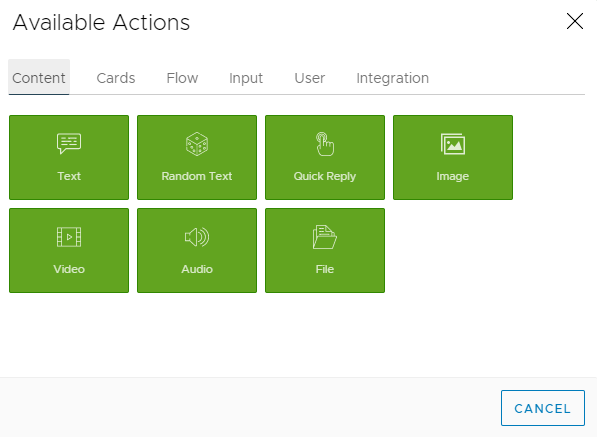Add a Text action label
597x437 pixels.
point(69,176)
